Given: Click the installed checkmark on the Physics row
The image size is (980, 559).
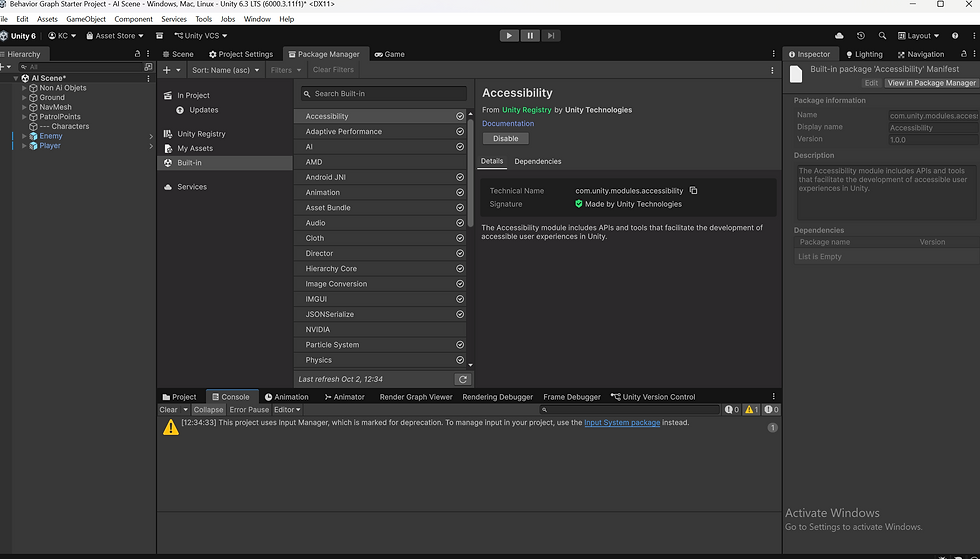Looking at the screenshot, I should pos(460,360).
